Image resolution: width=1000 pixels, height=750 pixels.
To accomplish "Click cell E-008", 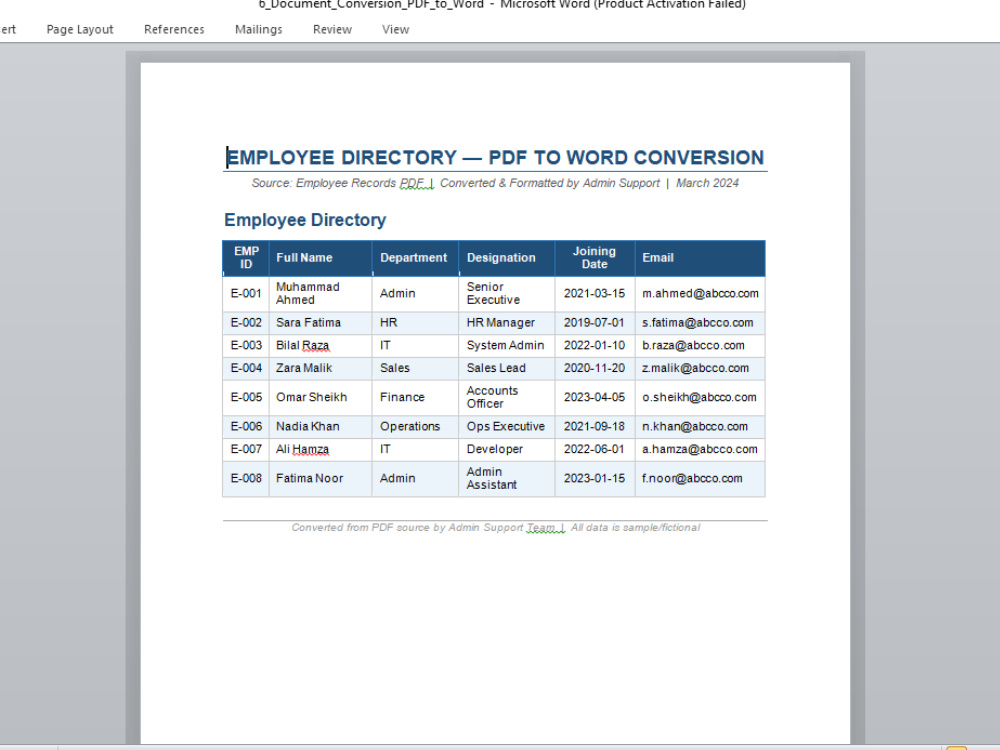I will [x=246, y=478].
